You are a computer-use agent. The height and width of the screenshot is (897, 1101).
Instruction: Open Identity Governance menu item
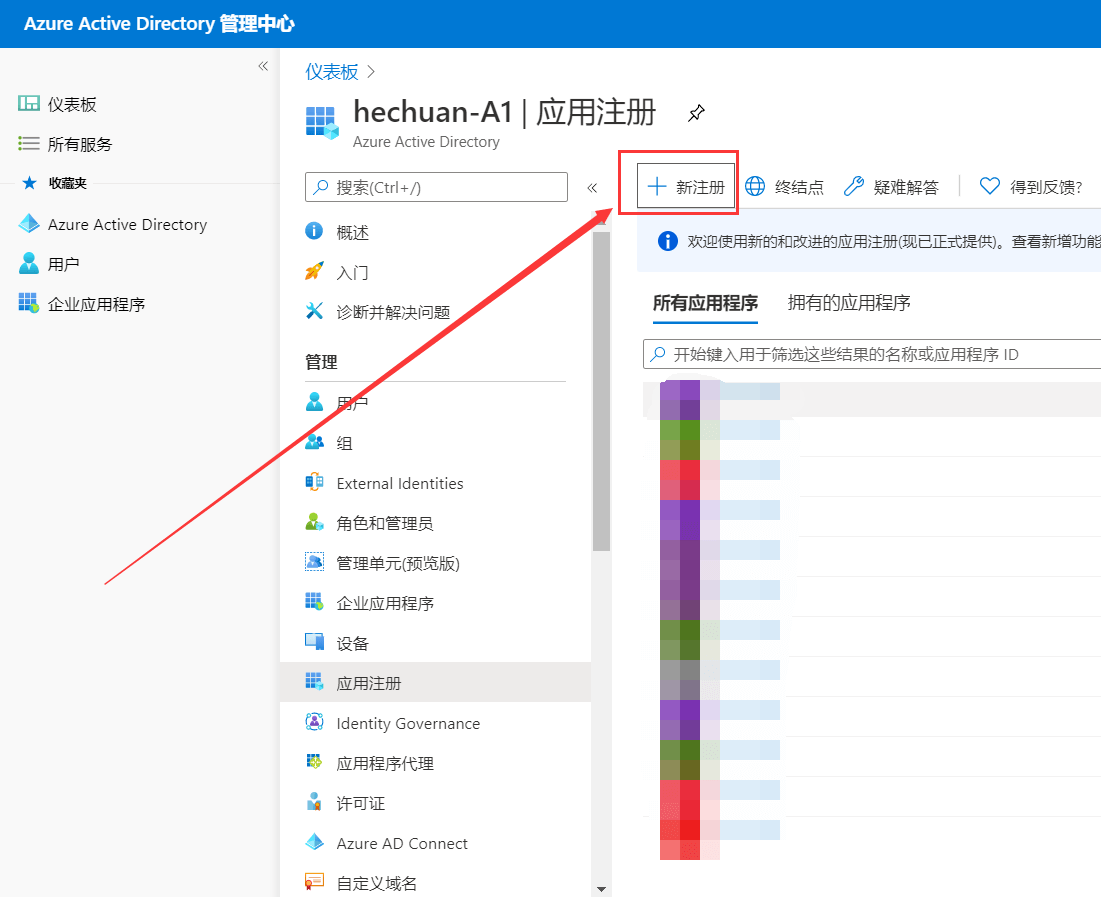pyautogui.click(x=408, y=724)
